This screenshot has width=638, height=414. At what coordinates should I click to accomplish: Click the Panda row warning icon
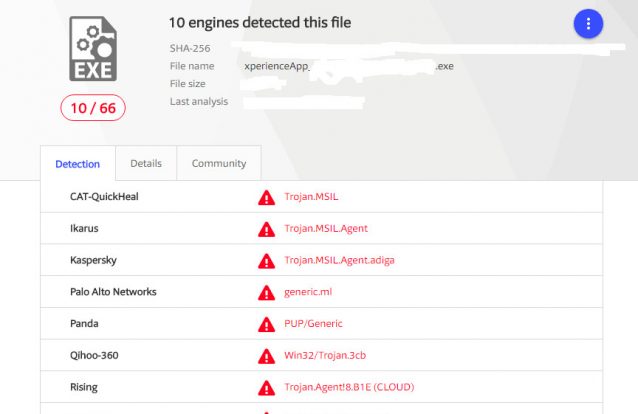266,324
